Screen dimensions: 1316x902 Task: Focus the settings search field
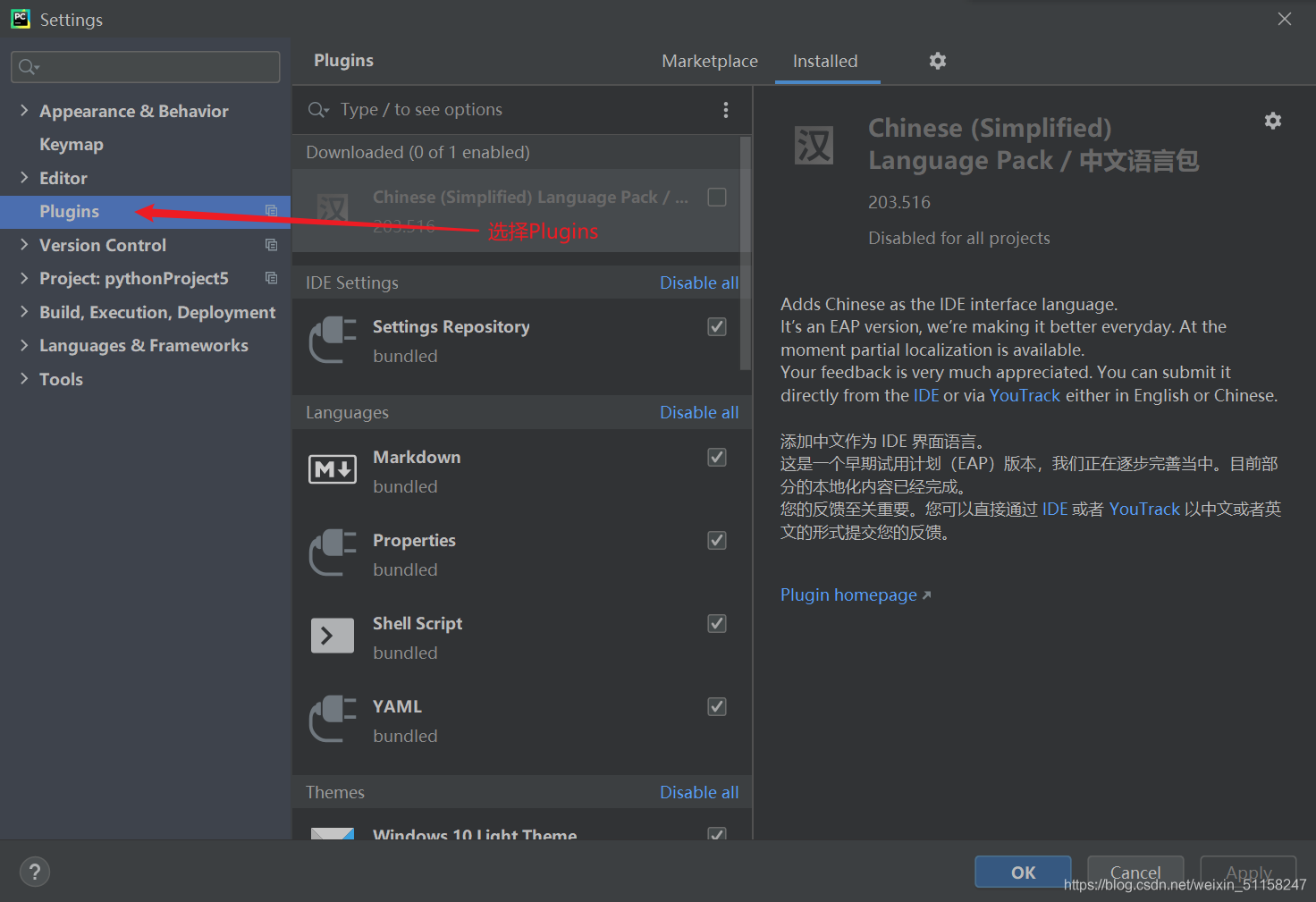[146, 67]
